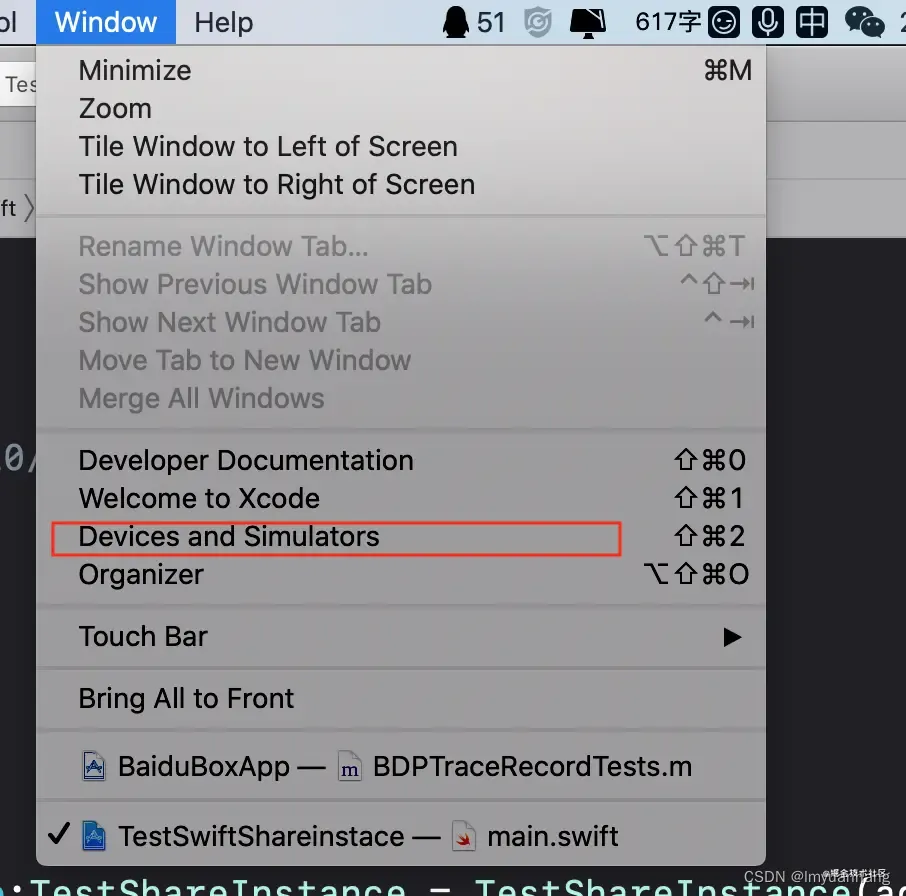Click Show Previous Window Tab item

click(x=401, y=284)
